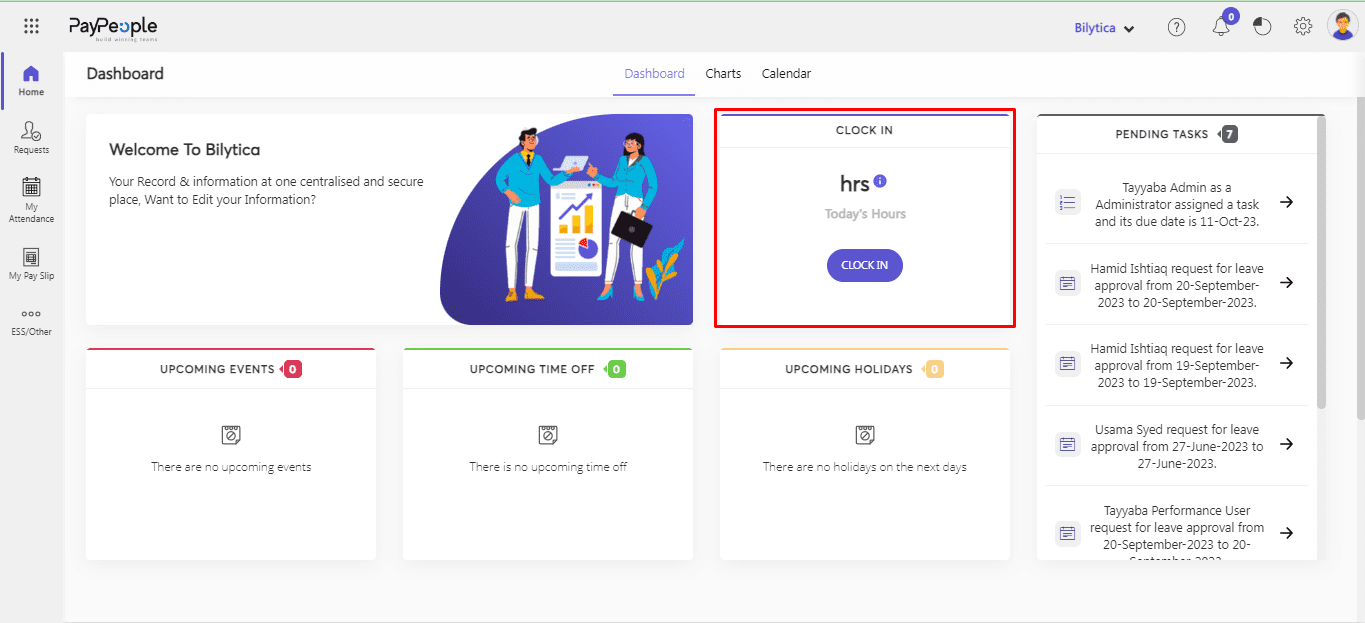Switch to the Charts tab
The width and height of the screenshot is (1365, 623).
click(723, 73)
